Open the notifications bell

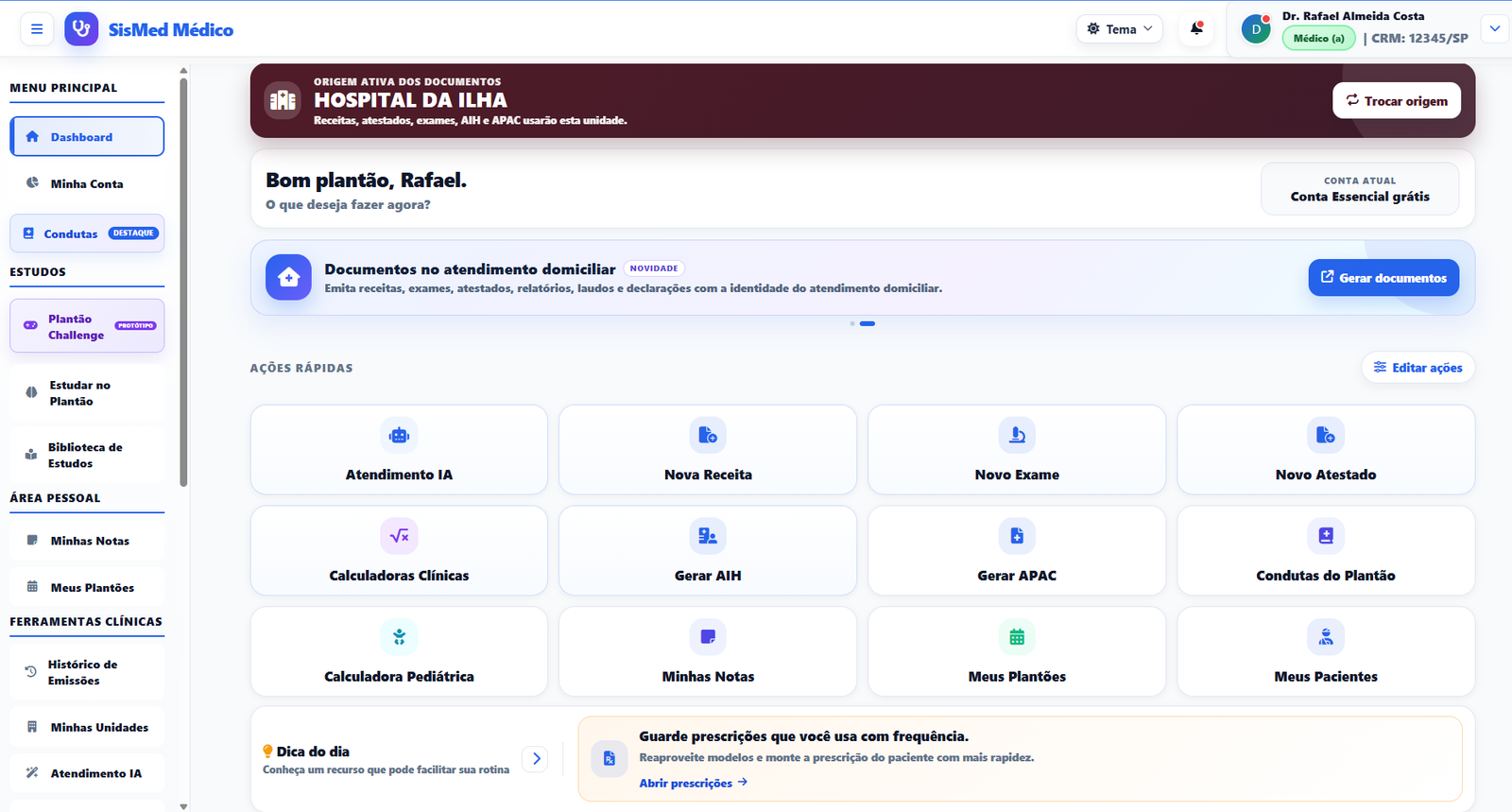click(x=1196, y=28)
